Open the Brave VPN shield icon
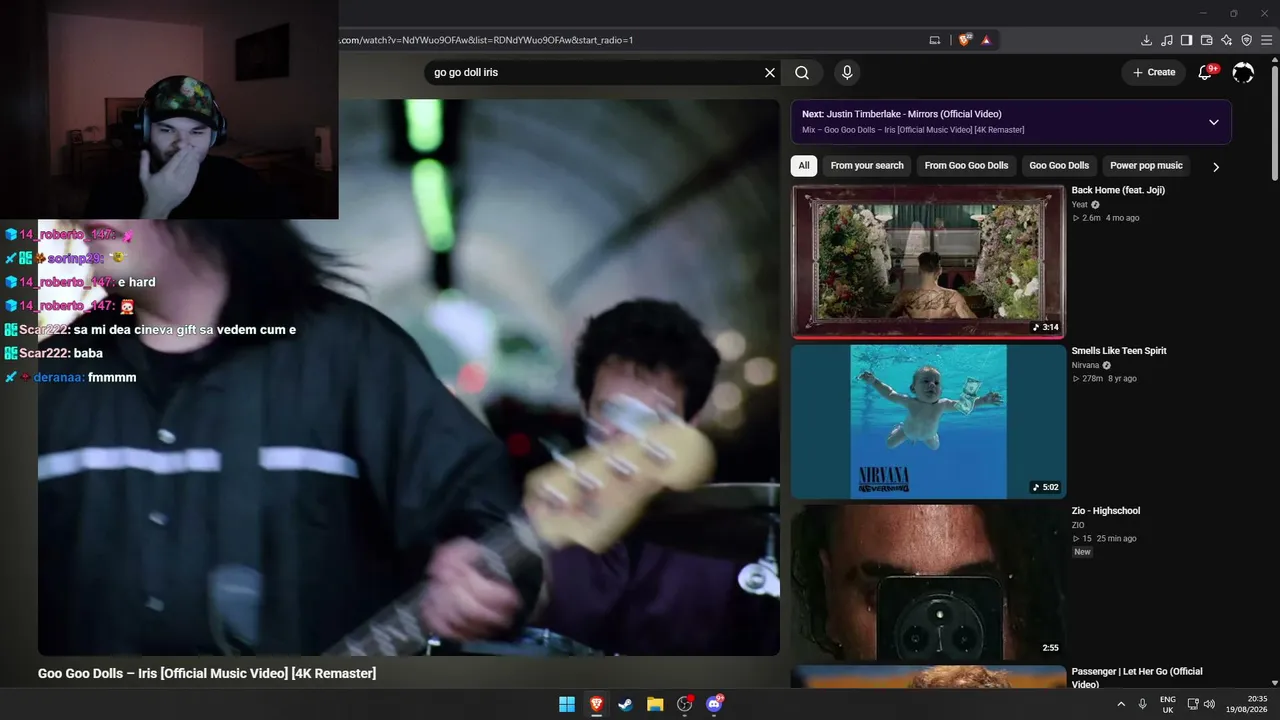1280x720 pixels. (1246, 40)
